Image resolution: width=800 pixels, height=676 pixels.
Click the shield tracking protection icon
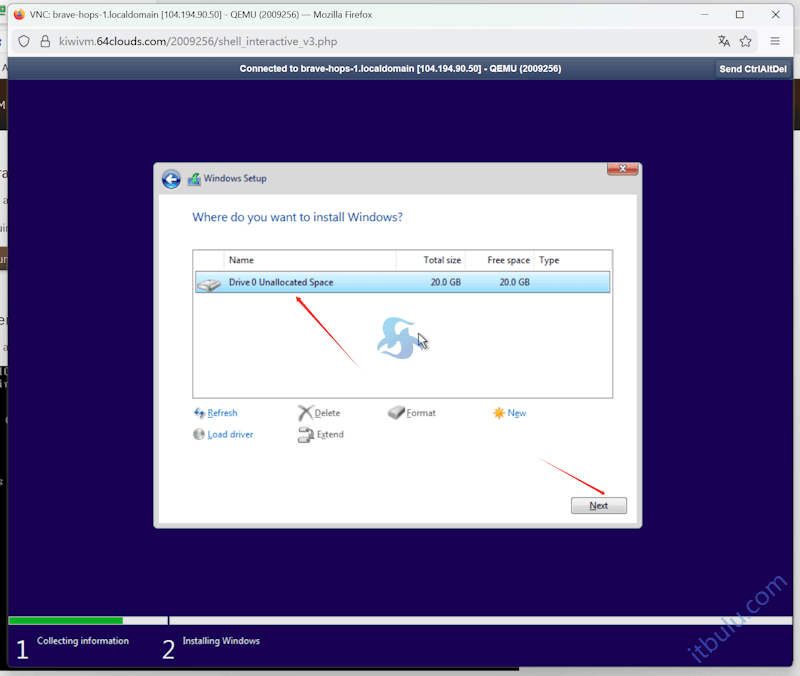[25, 41]
